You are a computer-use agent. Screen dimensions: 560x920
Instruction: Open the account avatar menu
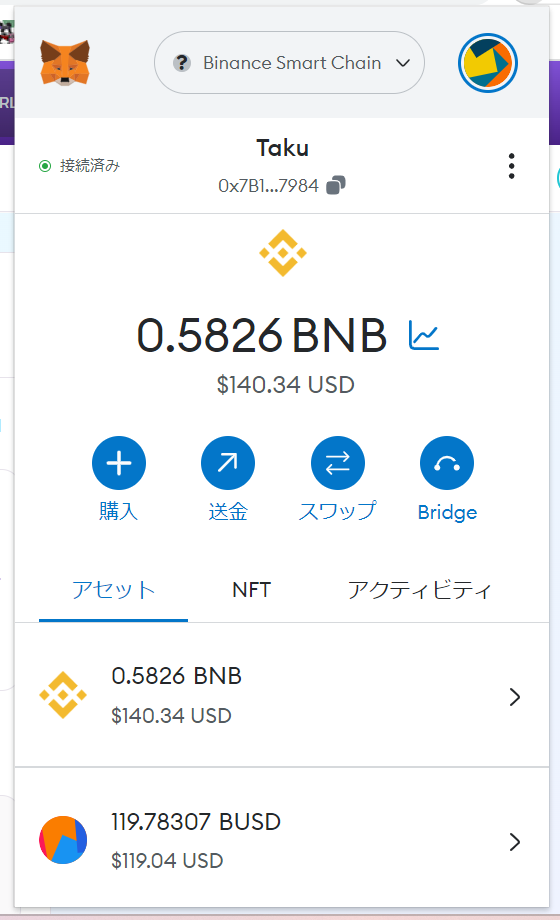tap(488, 63)
